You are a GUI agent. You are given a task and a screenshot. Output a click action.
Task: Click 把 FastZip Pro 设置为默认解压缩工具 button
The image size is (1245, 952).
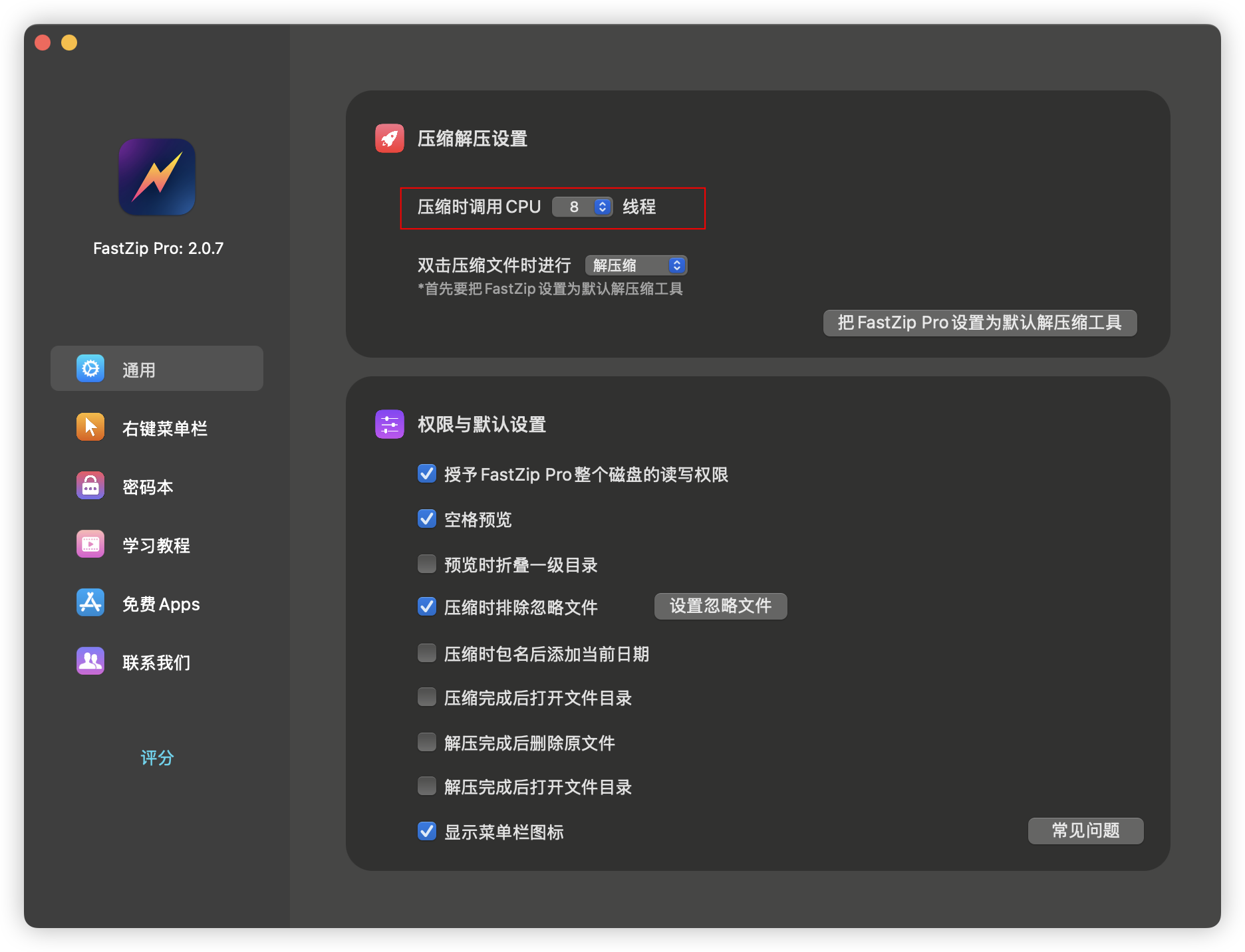[980, 323]
